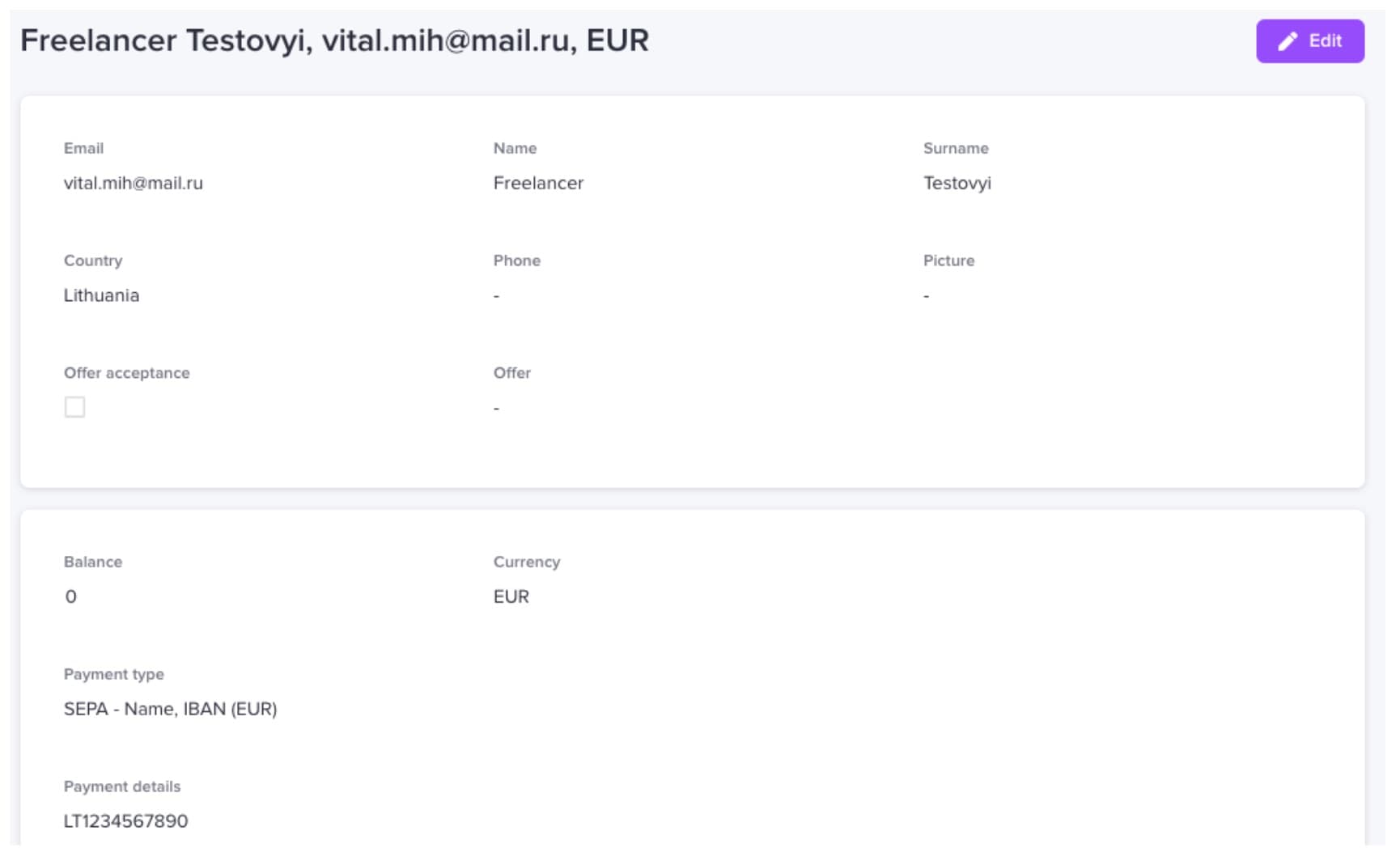Click the Balance field label
The width and height of the screenshot is (1400, 848).
[x=93, y=562]
